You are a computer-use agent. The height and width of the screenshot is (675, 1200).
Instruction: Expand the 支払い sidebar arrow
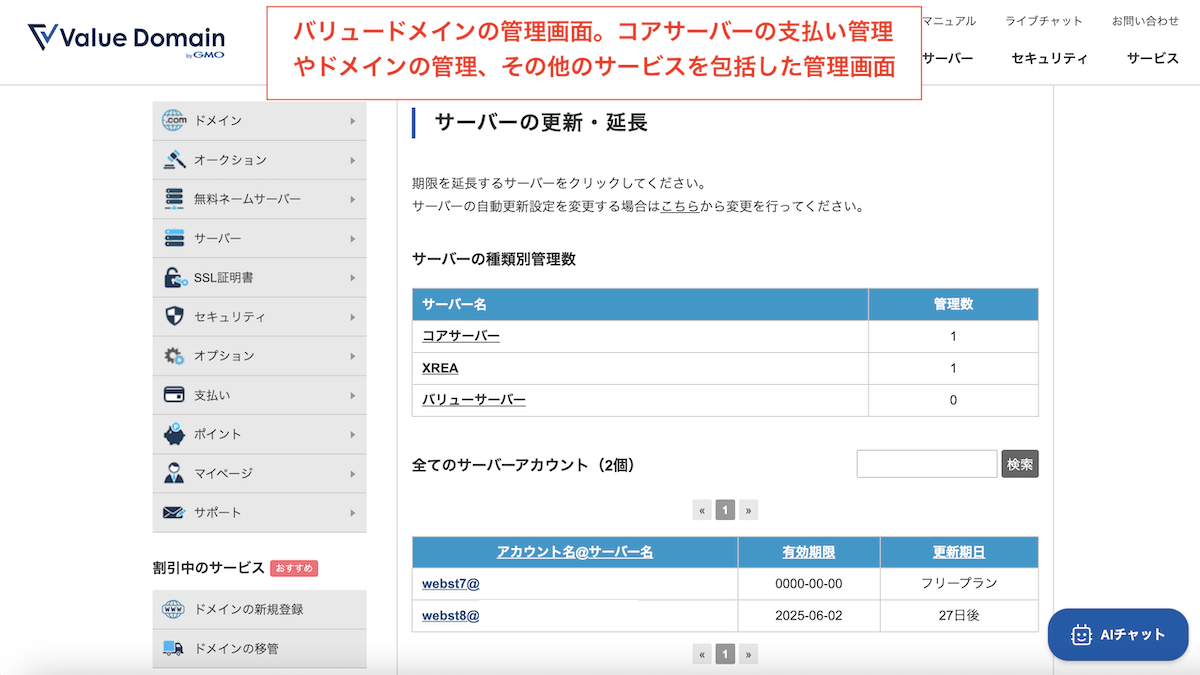pos(353,396)
